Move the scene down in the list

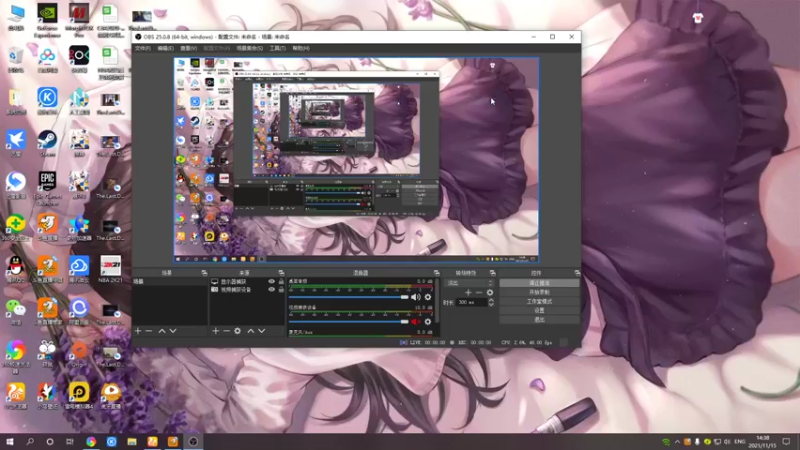pyautogui.click(x=173, y=331)
